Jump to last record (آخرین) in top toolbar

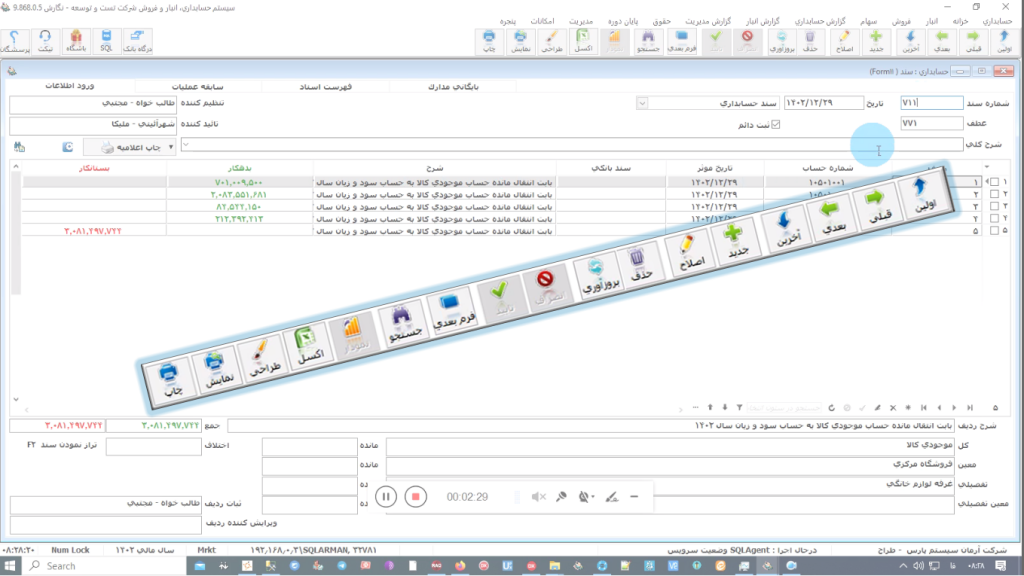910,41
